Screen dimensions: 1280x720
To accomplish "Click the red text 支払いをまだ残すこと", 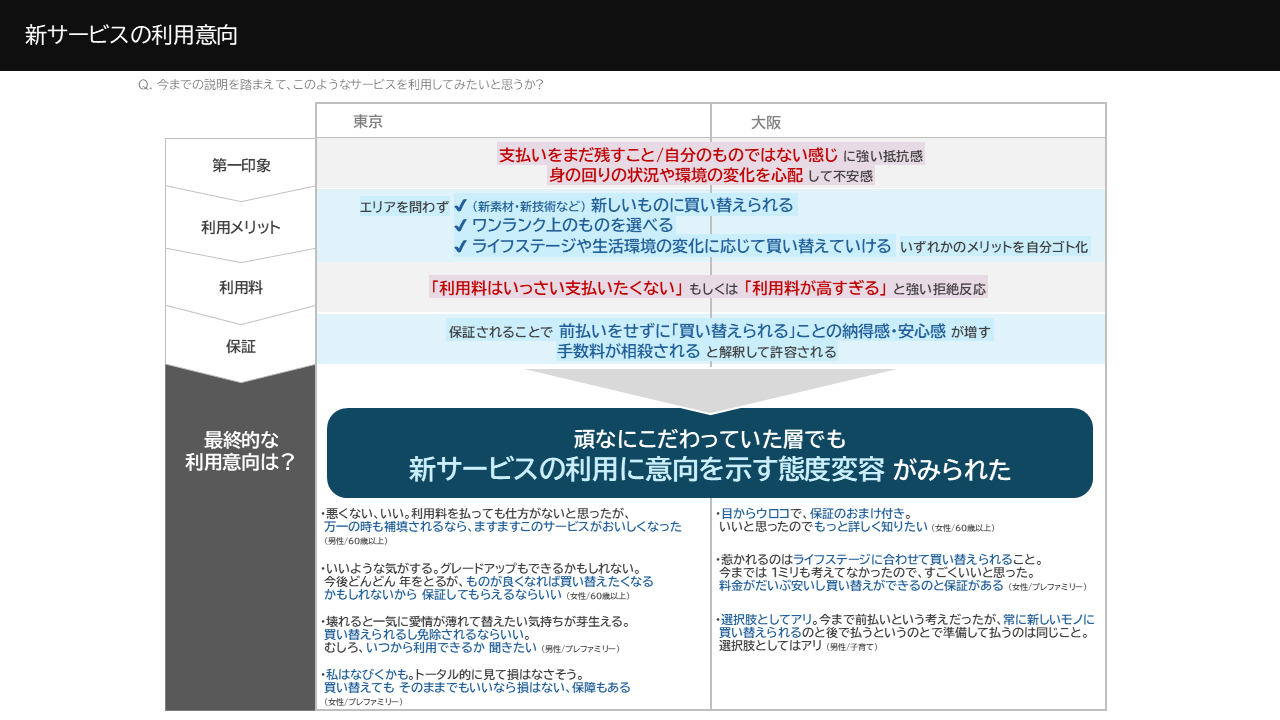I will 578,155.
